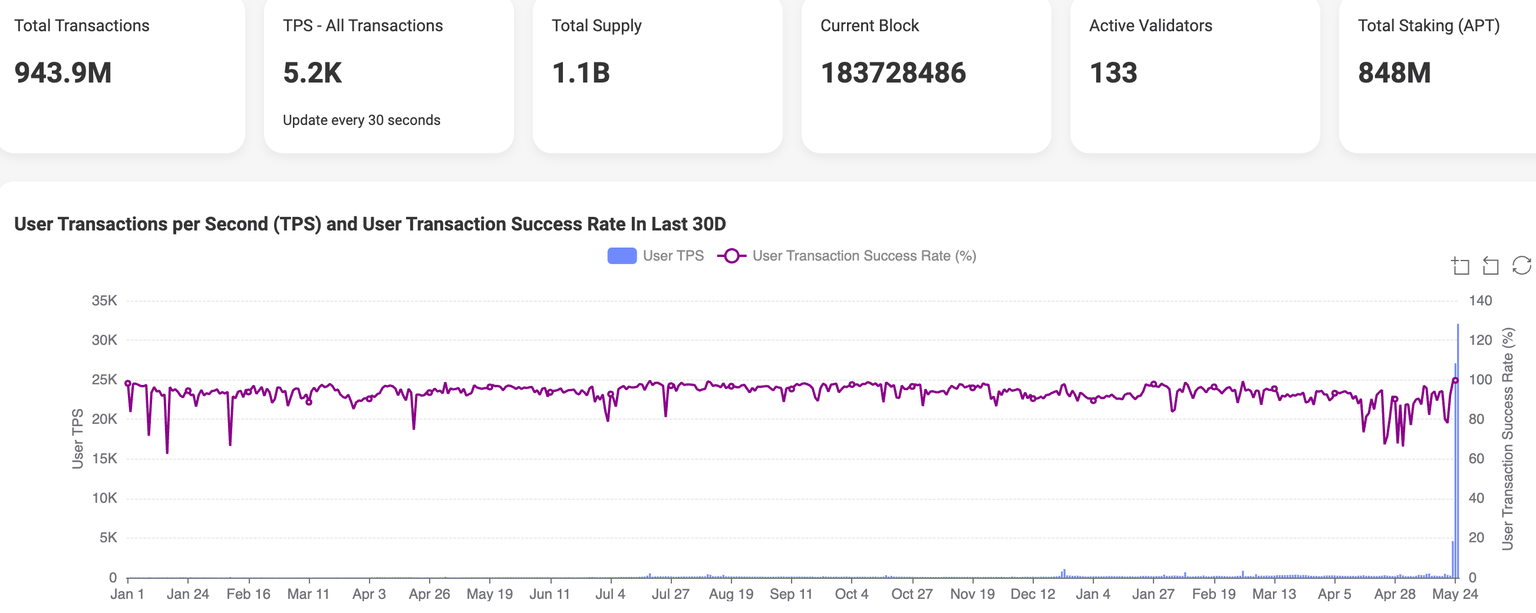Click the last success rate data point
The height and width of the screenshot is (613, 1536).
[1455, 380]
